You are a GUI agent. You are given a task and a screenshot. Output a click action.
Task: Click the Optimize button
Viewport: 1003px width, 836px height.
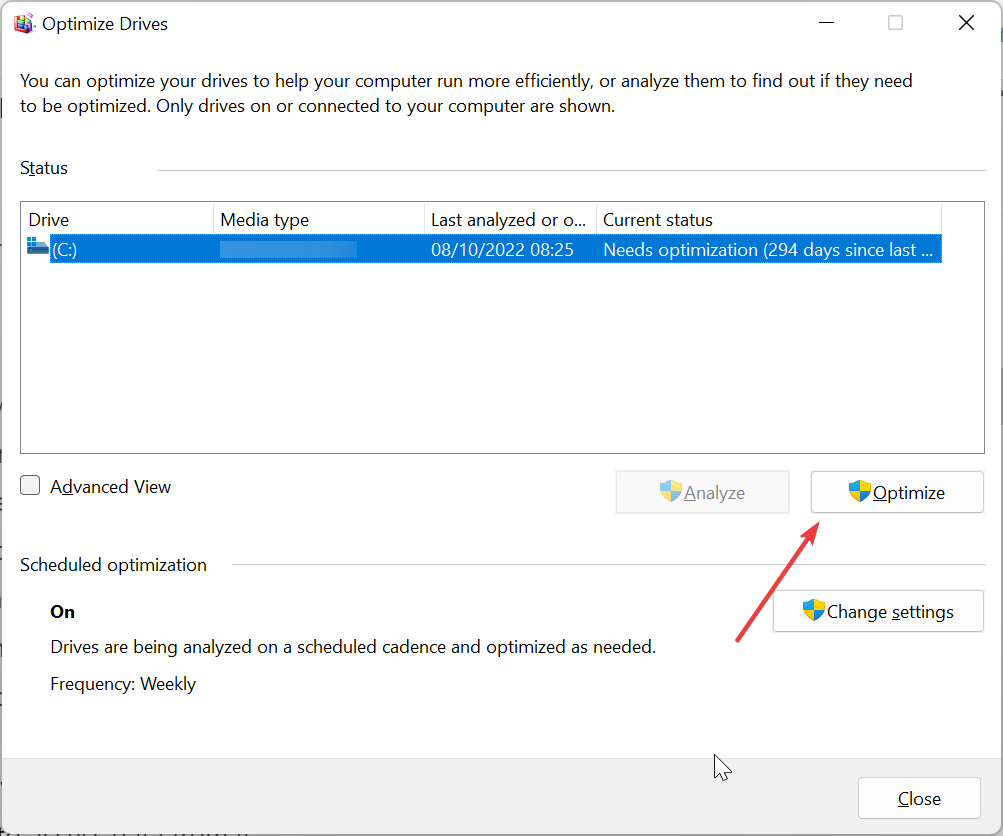897,492
